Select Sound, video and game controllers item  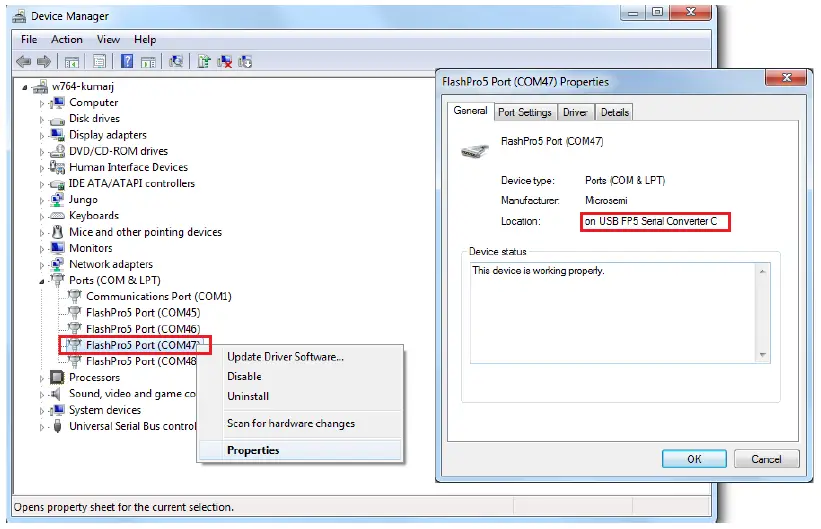click(x=132, y=393)
